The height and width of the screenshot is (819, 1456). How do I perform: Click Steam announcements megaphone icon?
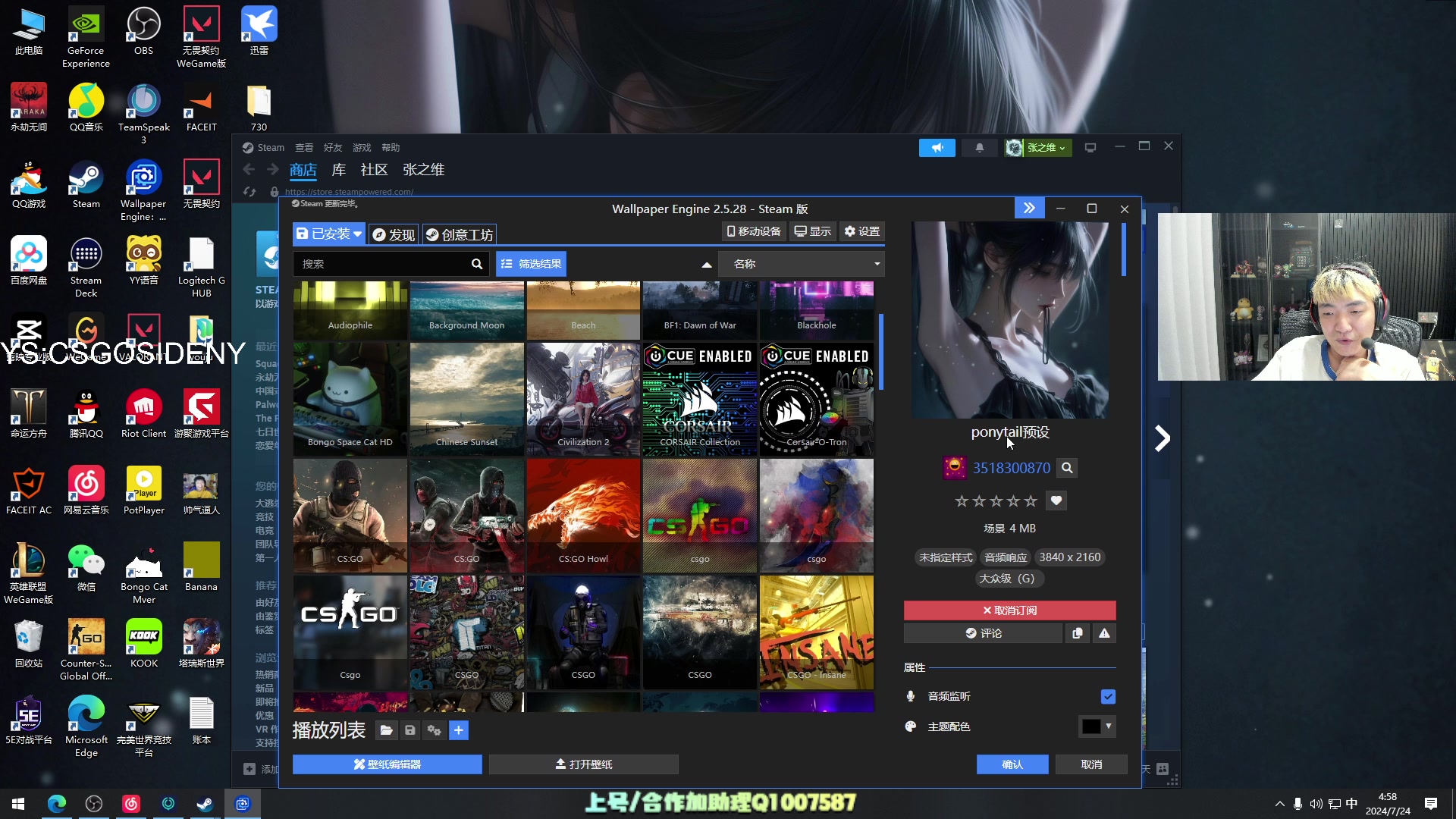tap(937, 148)
